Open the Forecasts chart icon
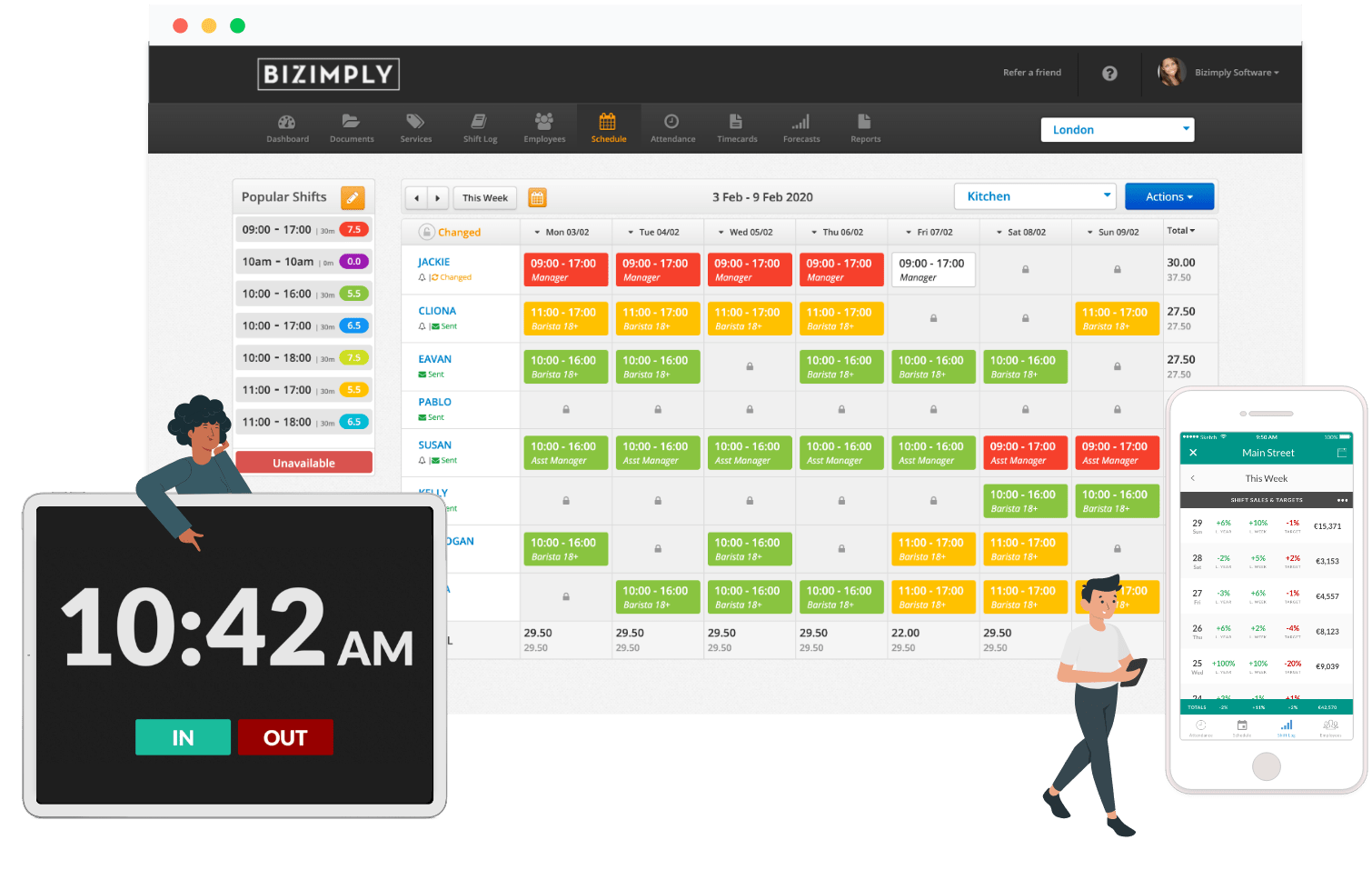1372x890 pixels. [x=800, y=121]
